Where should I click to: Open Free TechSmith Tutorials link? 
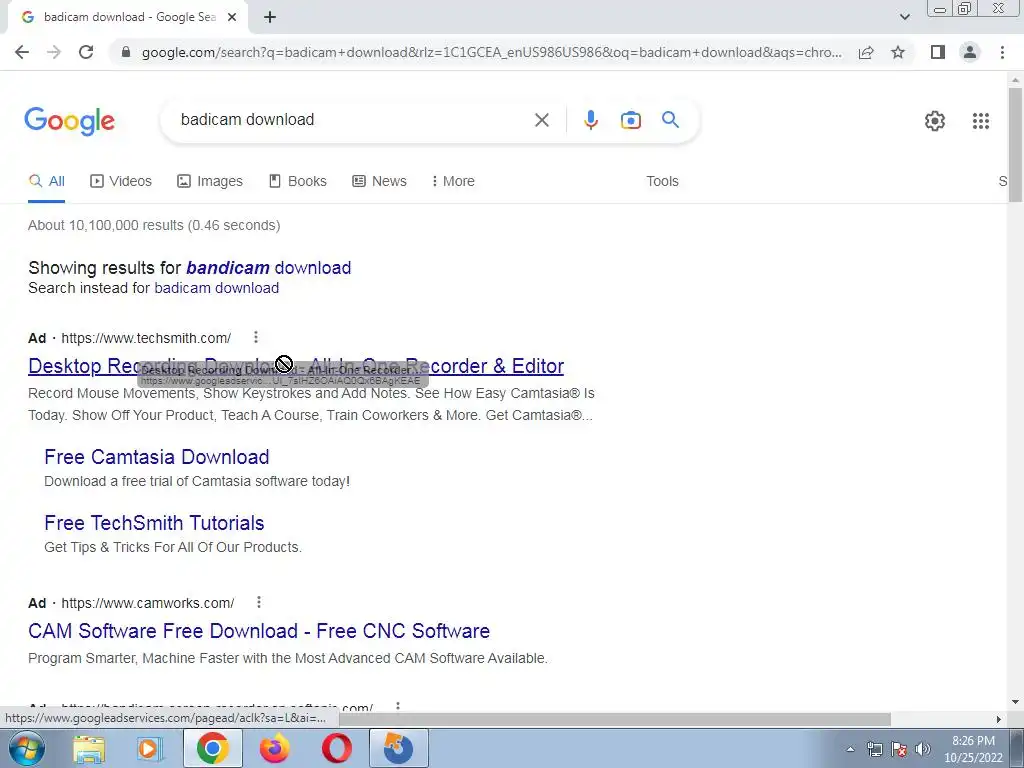click(x=154, y=523)
